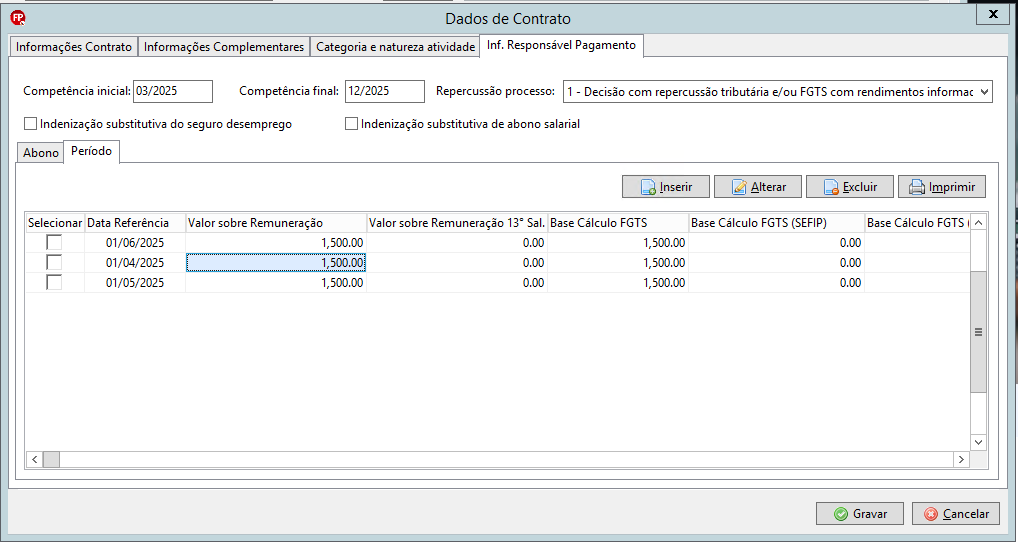Click the Valor sobre Remuneração column header

point(276,223)
